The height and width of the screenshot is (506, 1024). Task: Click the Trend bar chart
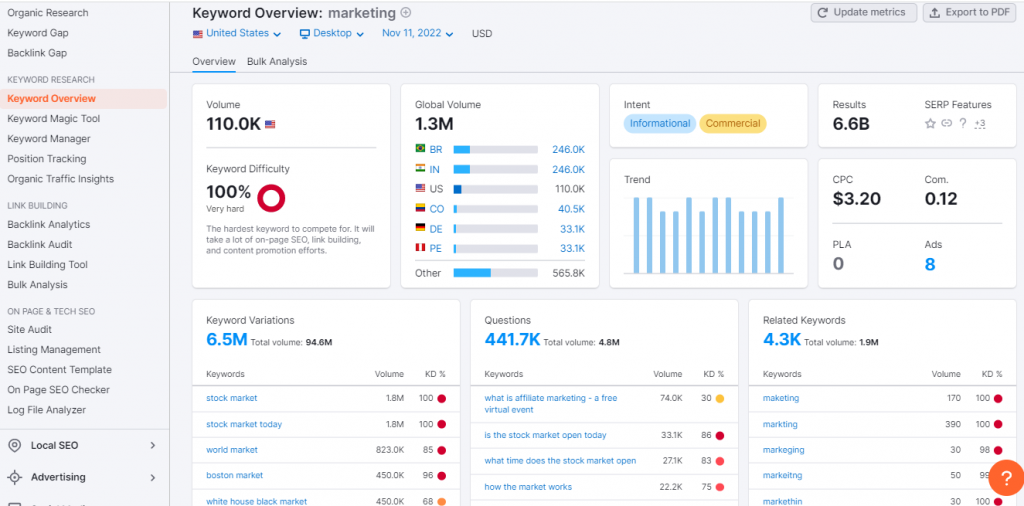[x=709, y=235]
